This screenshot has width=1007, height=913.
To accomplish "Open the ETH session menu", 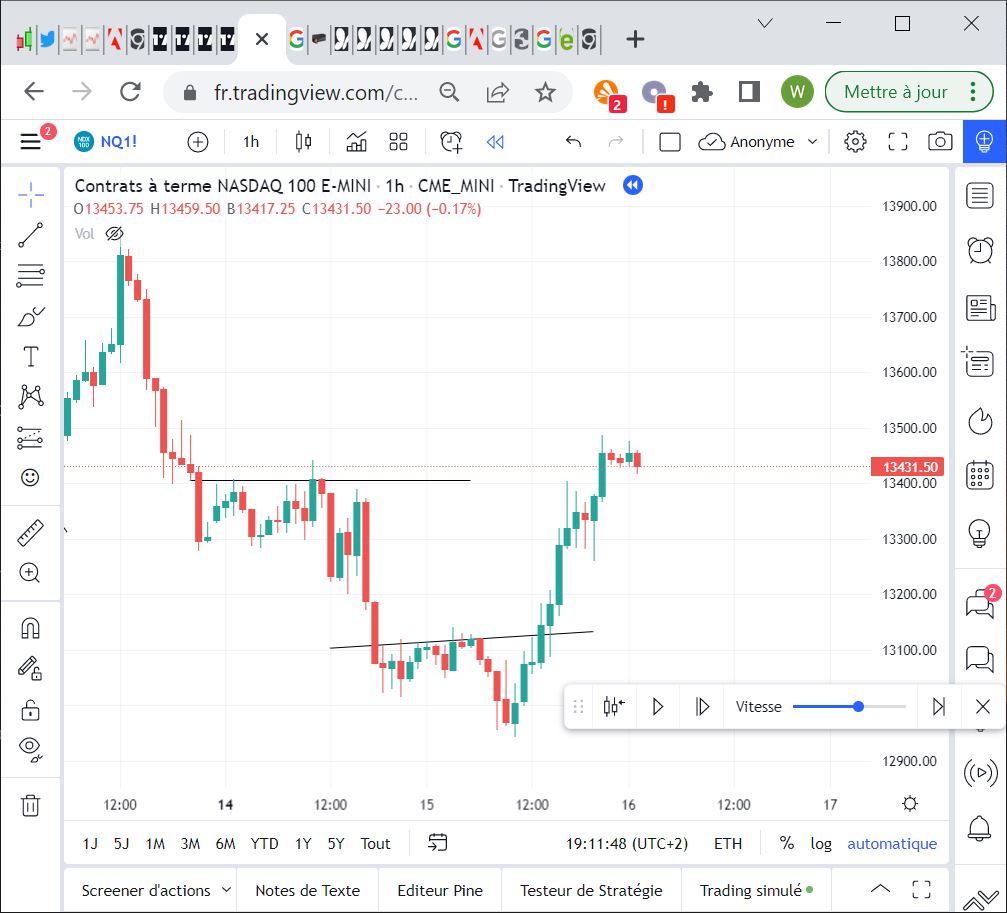I will (x=728, y=844).
